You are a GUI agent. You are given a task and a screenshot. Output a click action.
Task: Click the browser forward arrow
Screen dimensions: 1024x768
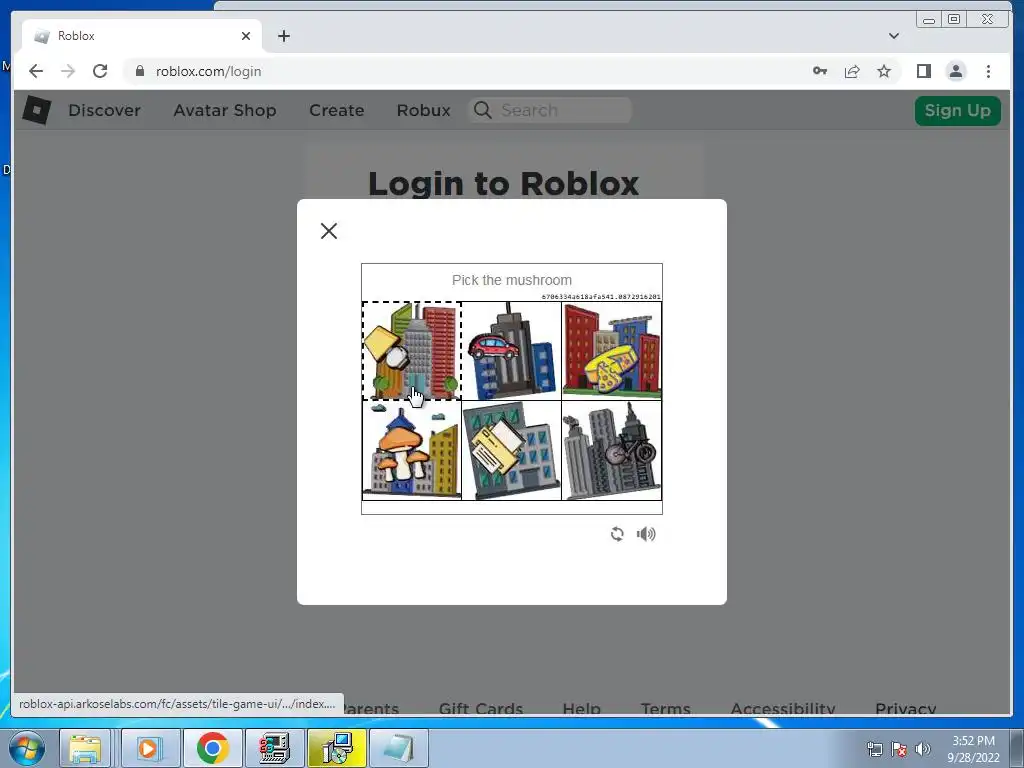point(68,71)
